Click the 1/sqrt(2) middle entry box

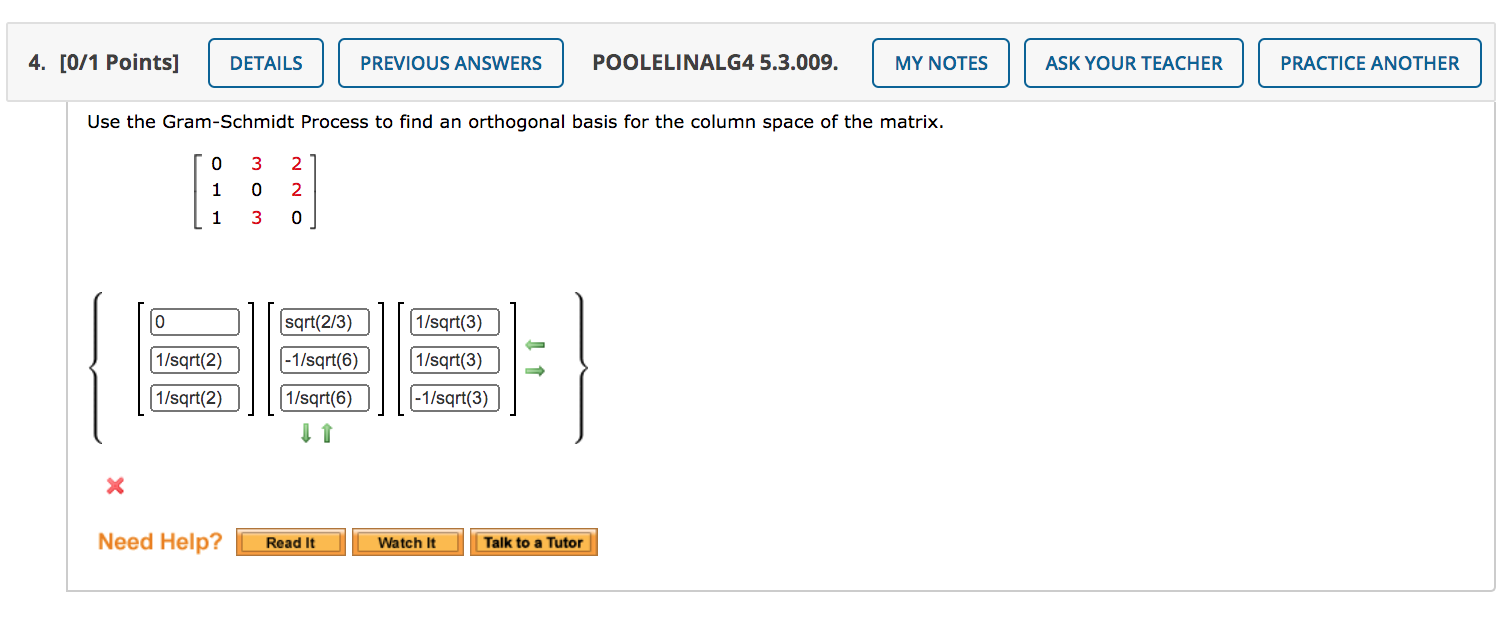click(194, 359)
